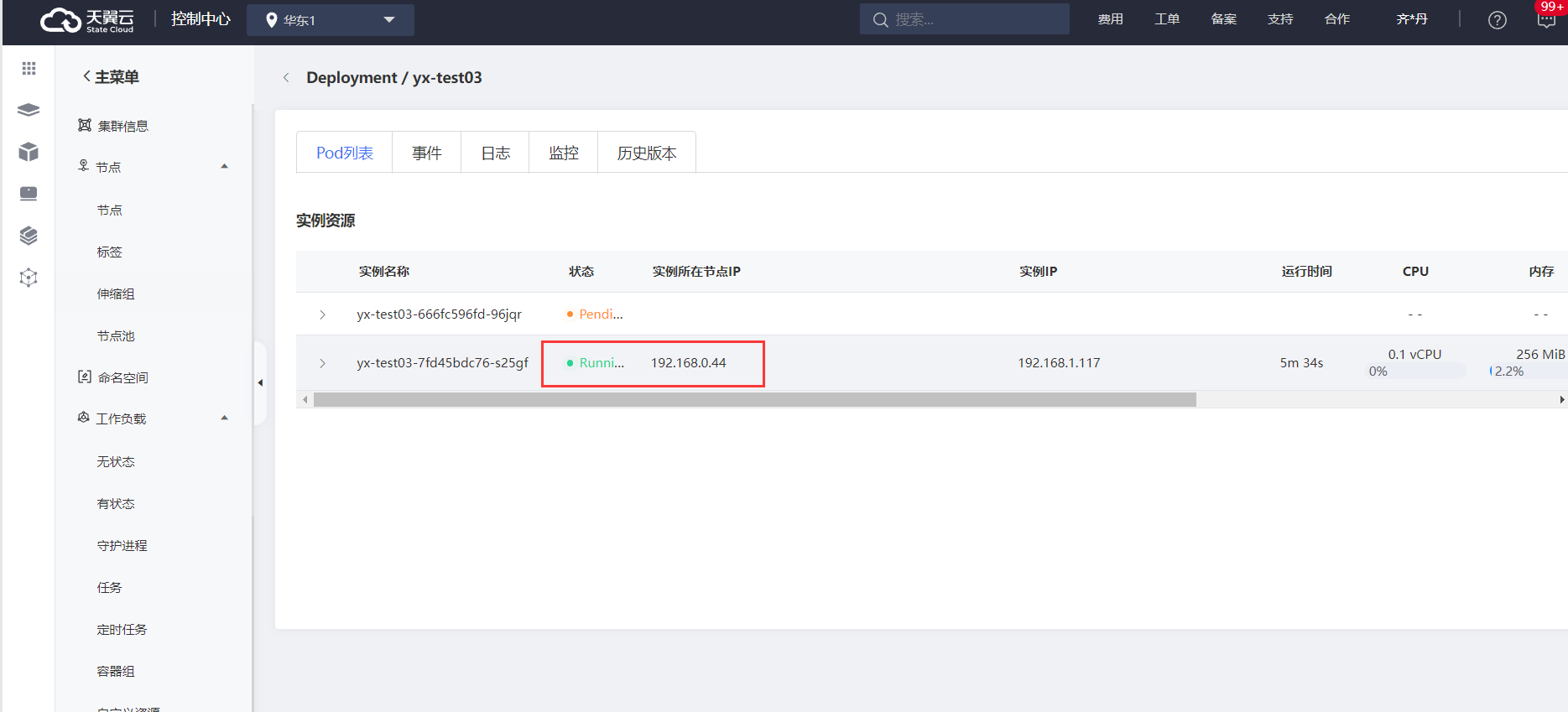
Task: Open 支持 in the top navigation
Action: point(1280,19)
